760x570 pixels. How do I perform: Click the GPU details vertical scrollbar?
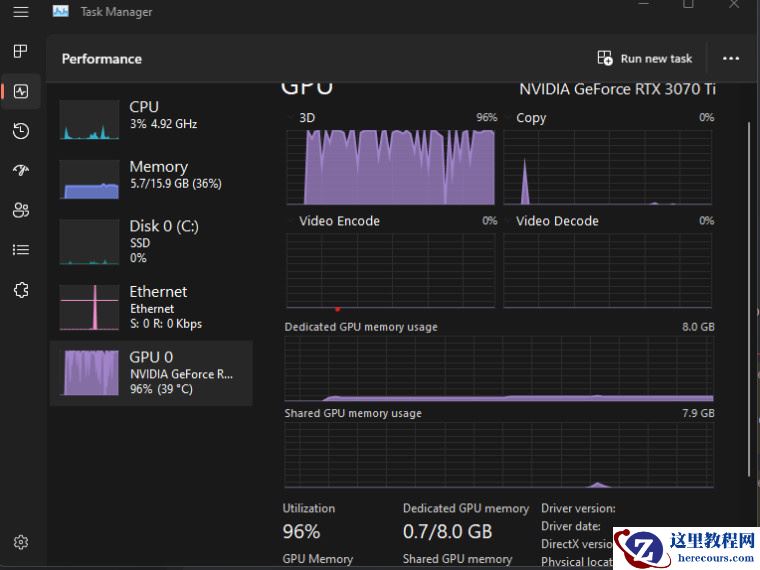point(750,301)
